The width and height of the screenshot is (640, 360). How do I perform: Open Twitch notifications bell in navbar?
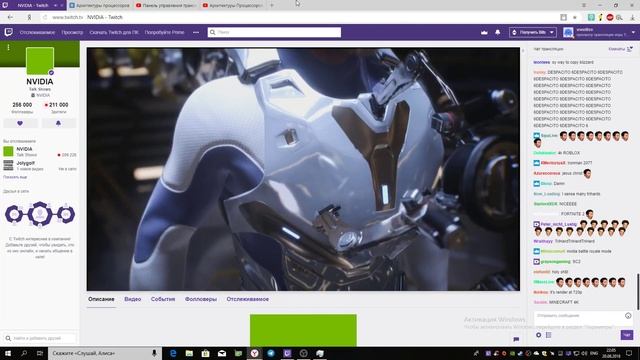[498, 32]
